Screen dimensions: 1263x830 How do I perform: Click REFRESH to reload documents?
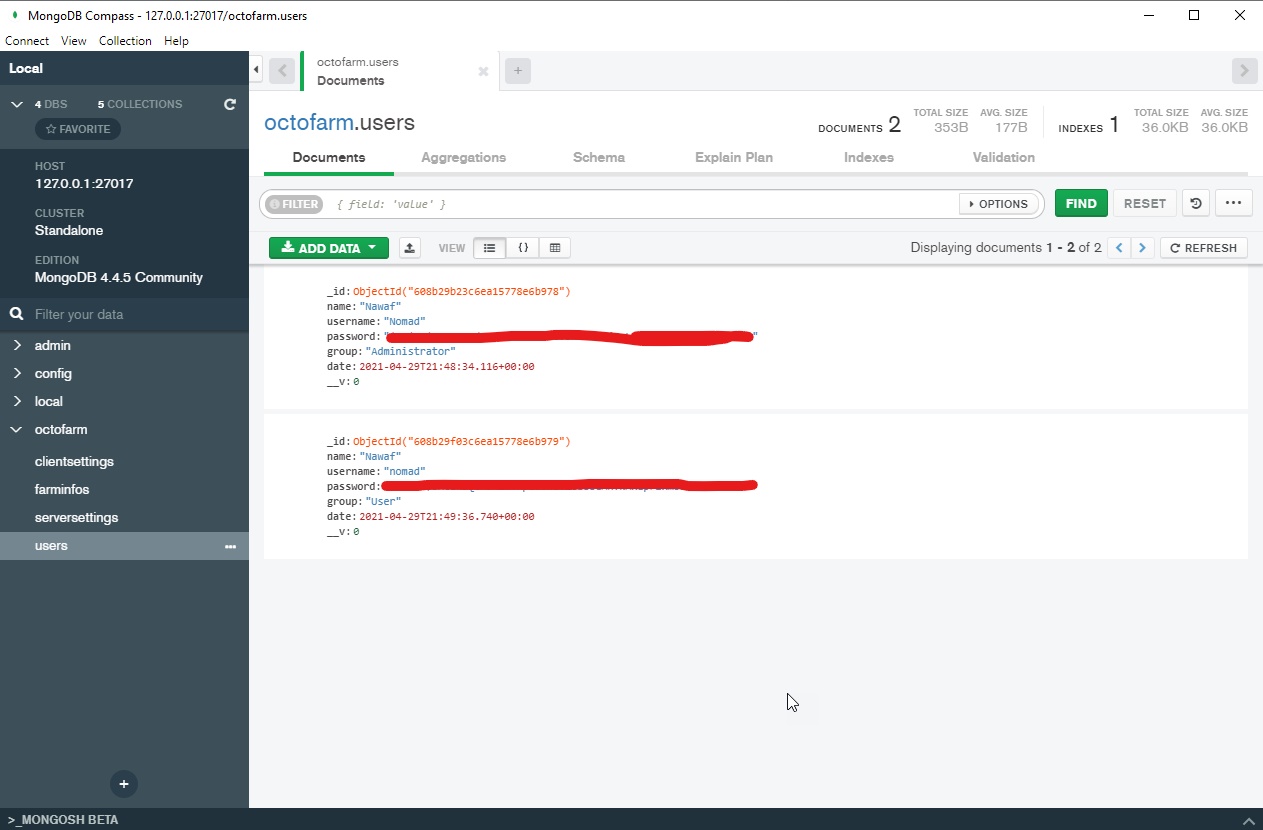(x=1203, y=247)
